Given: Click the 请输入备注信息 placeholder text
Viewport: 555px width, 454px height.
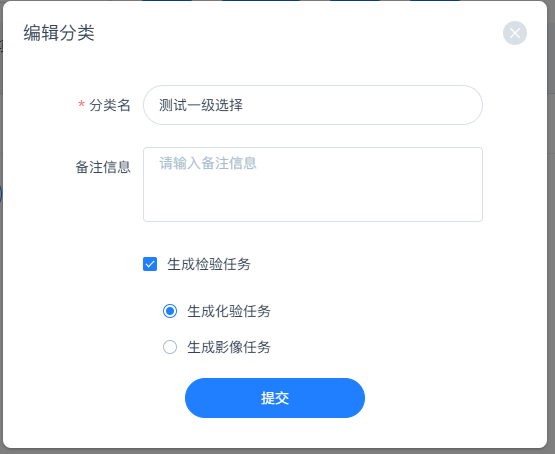Looking at the screenshot, I should click(208, 163).
